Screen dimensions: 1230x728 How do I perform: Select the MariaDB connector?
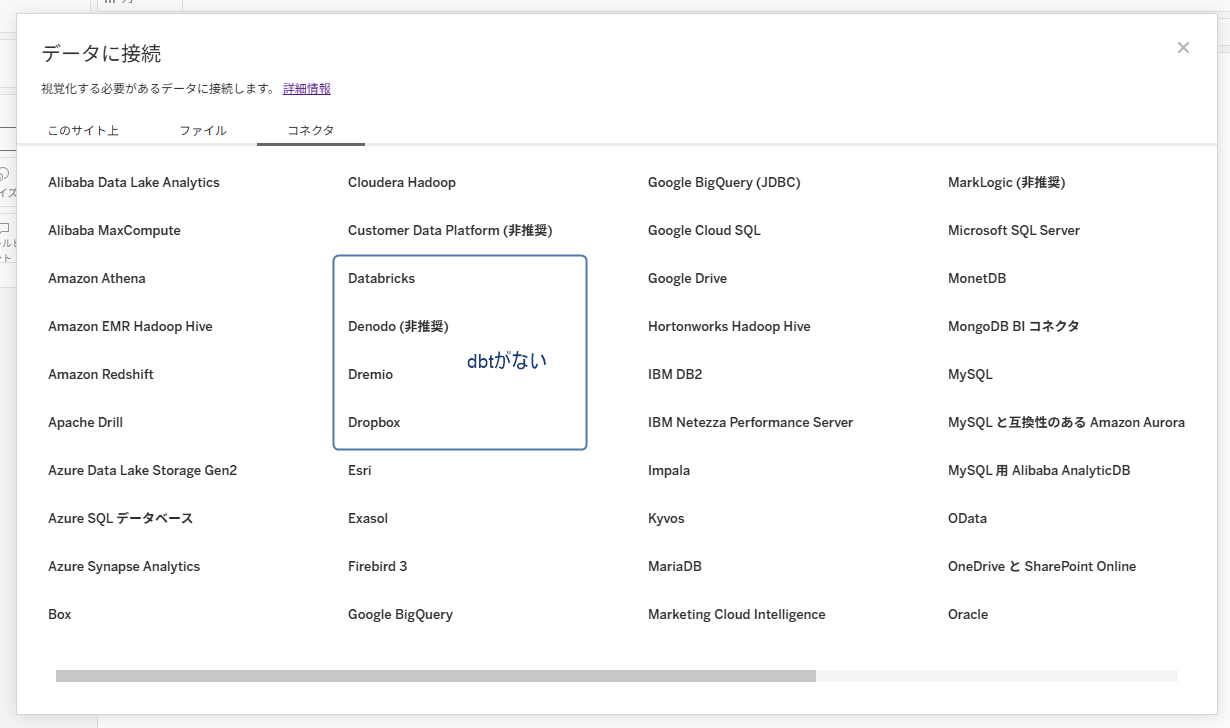(x=675, y=567)
